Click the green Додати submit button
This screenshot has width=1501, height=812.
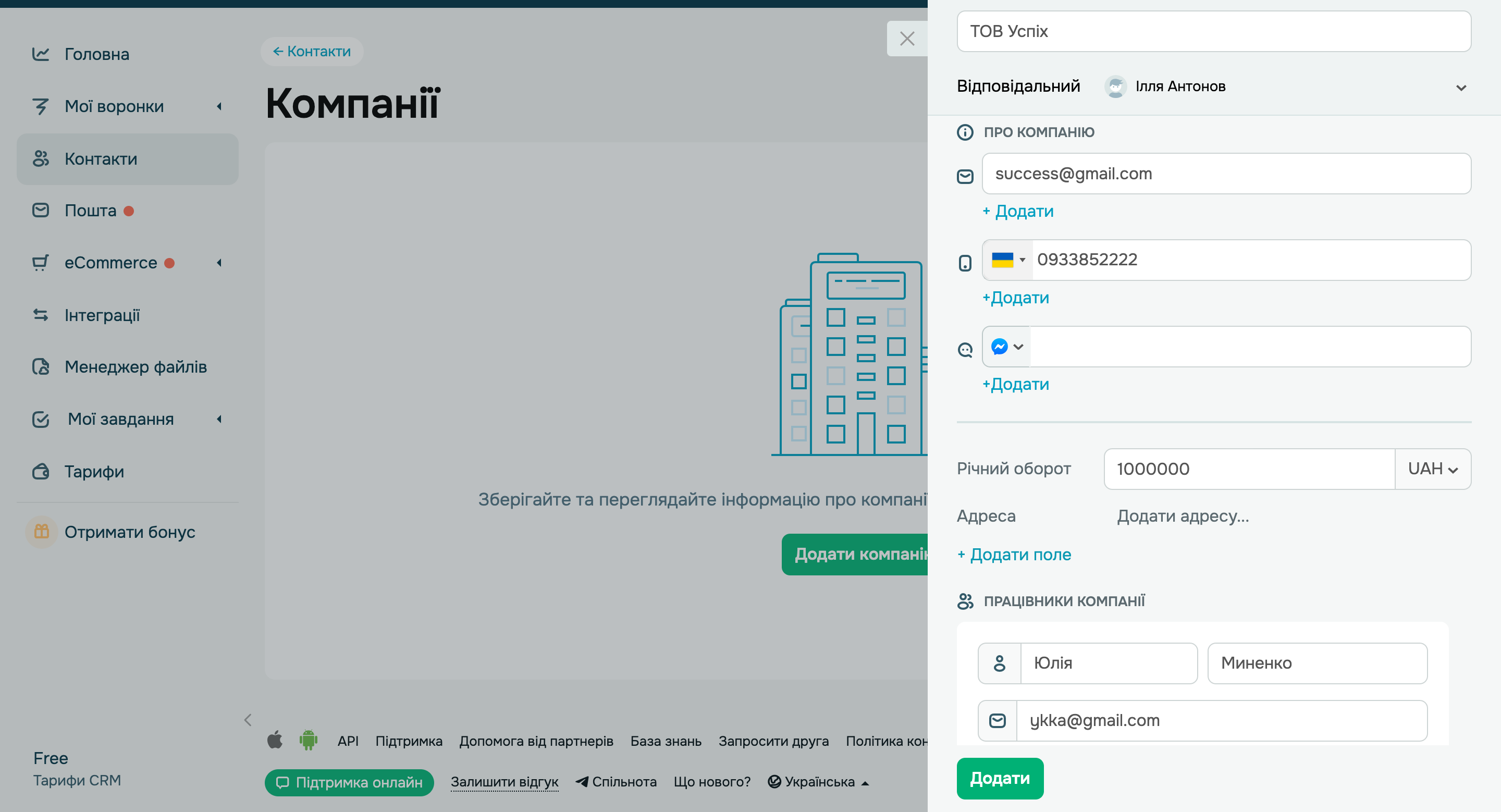tap(1000, 778)
